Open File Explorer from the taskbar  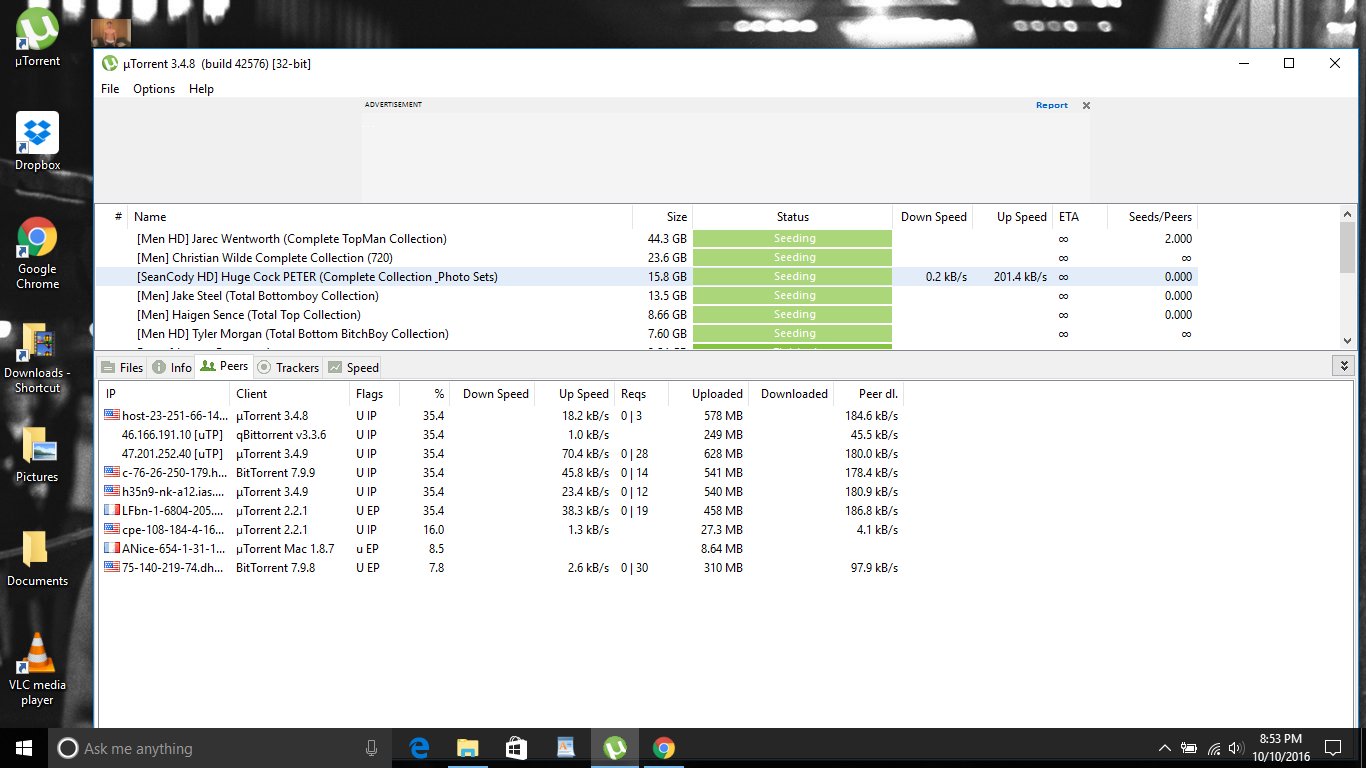tap(467, 748)
